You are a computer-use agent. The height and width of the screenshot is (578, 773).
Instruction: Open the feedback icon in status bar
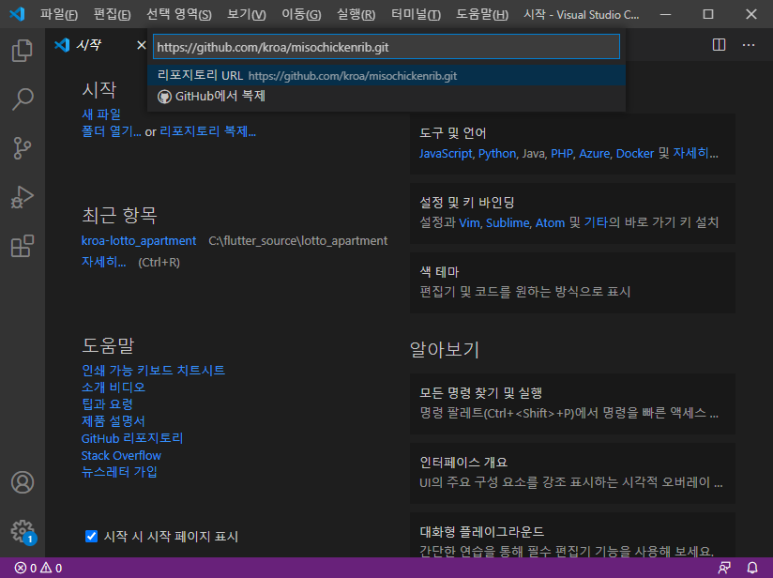[724, 568]
